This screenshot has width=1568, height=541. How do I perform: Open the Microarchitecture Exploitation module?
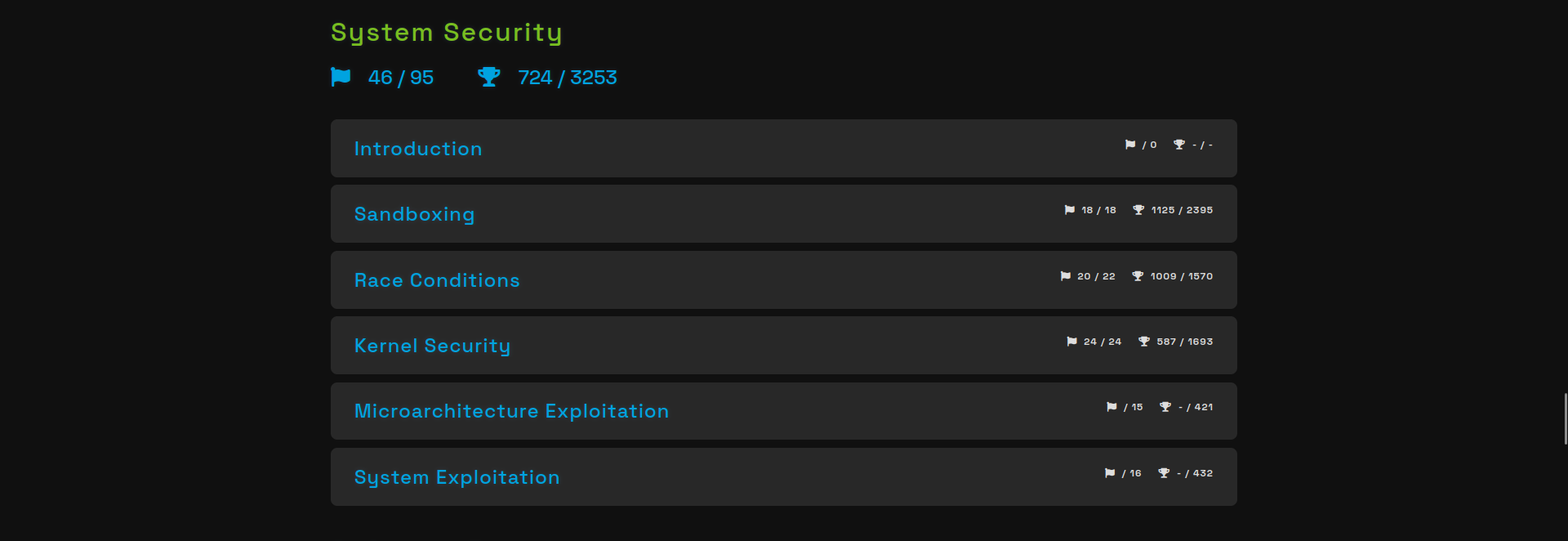(x=511, y=411)
